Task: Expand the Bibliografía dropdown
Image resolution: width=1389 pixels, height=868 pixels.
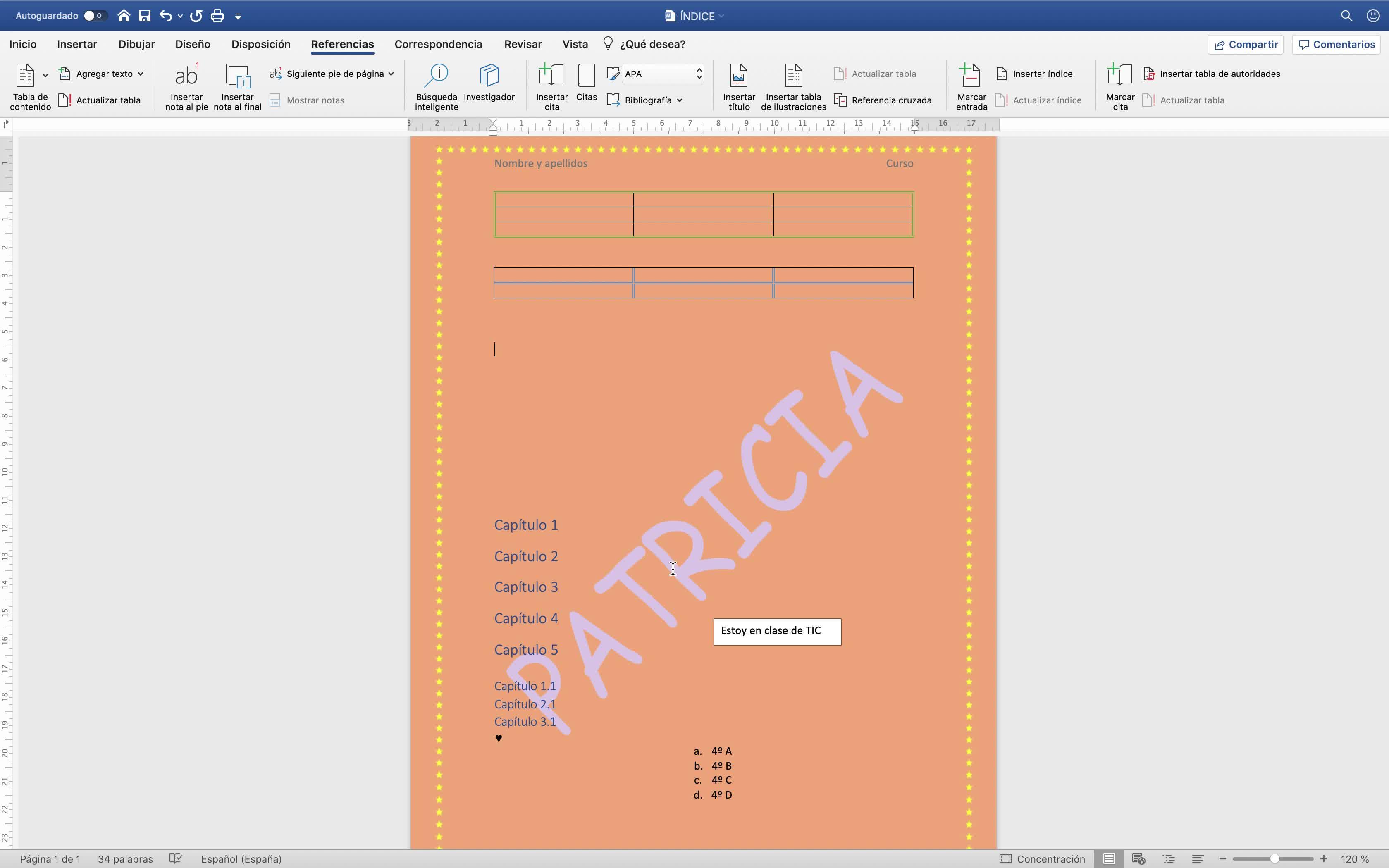Action: pyautogui.click(x=649, y=100)
